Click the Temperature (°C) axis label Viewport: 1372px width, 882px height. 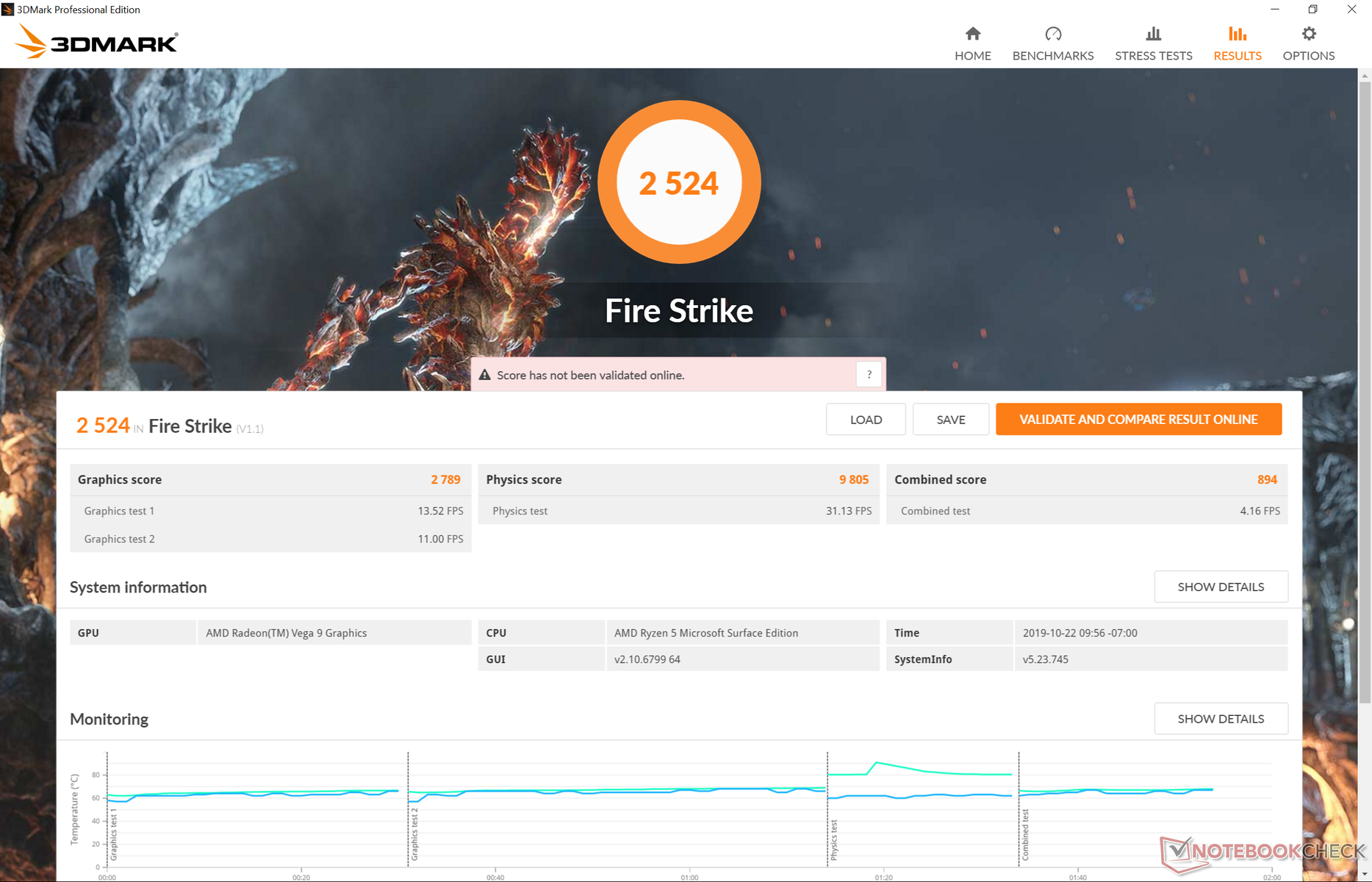(x=74, y=809)
